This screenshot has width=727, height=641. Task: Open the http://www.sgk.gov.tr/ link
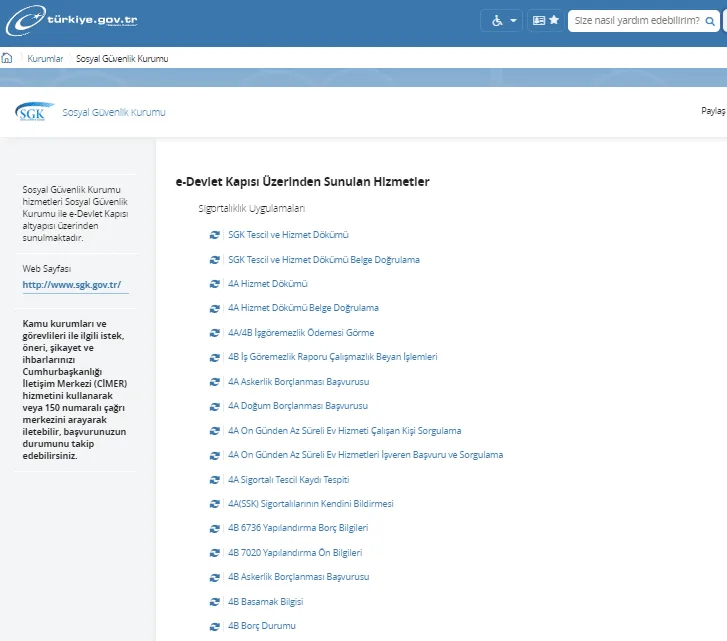click(72, 285)
